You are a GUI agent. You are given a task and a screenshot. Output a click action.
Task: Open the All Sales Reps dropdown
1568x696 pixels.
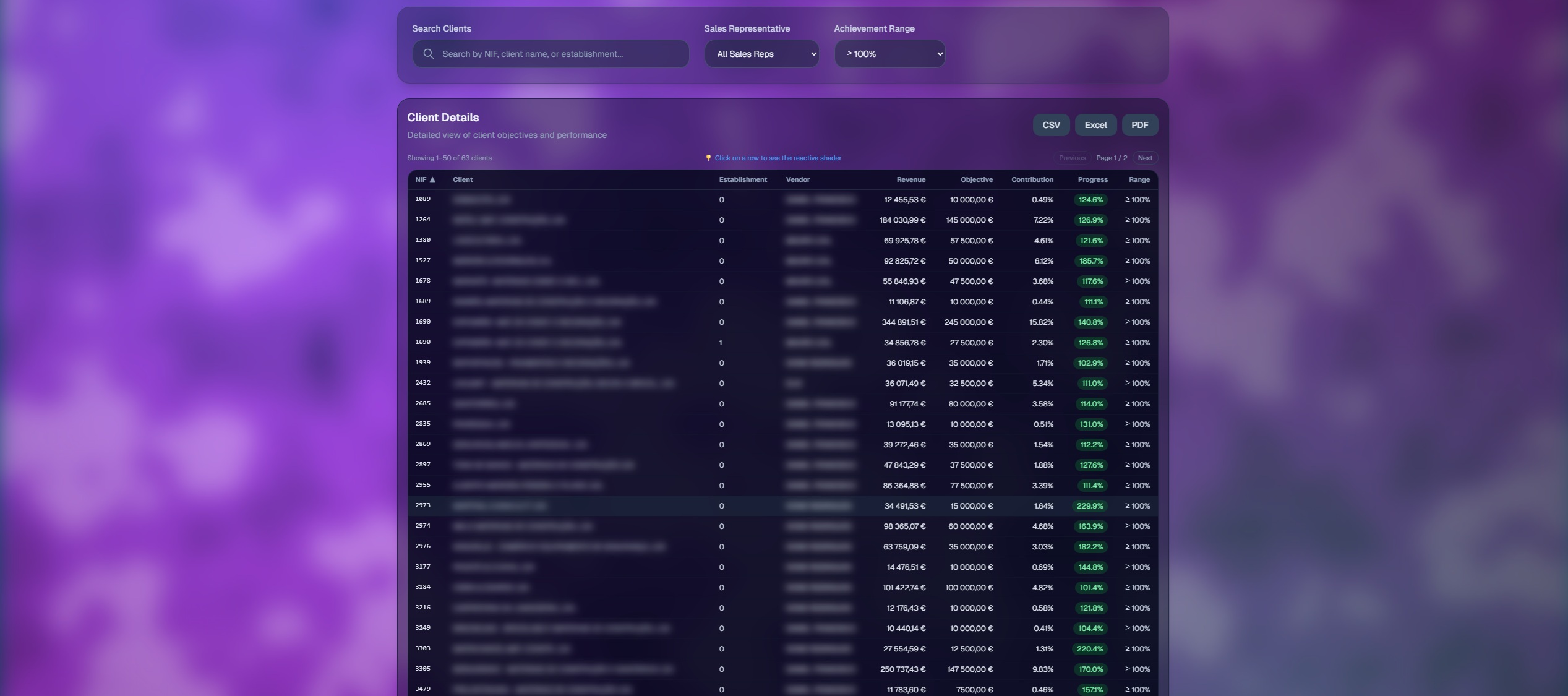tap(761, 54)
